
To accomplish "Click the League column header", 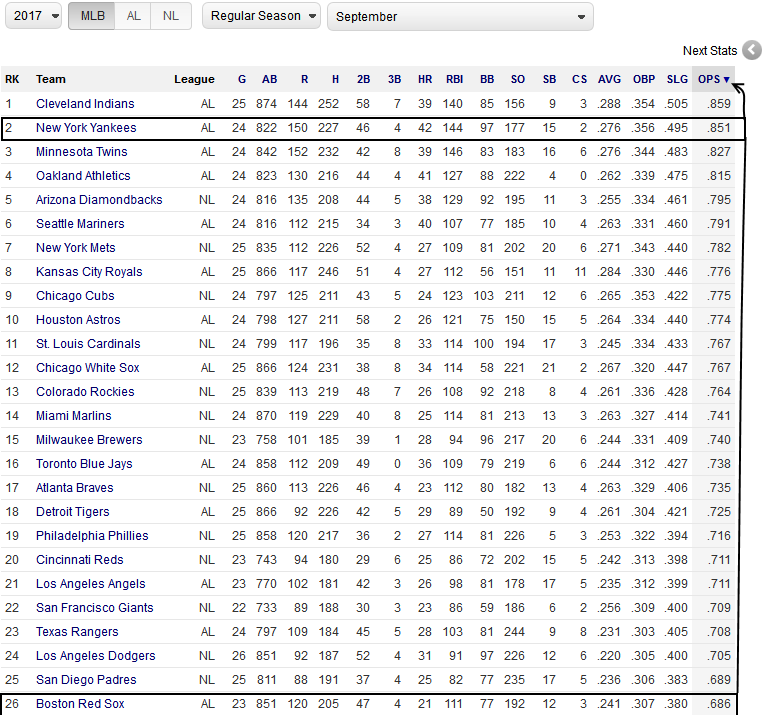I will [194, 79].
